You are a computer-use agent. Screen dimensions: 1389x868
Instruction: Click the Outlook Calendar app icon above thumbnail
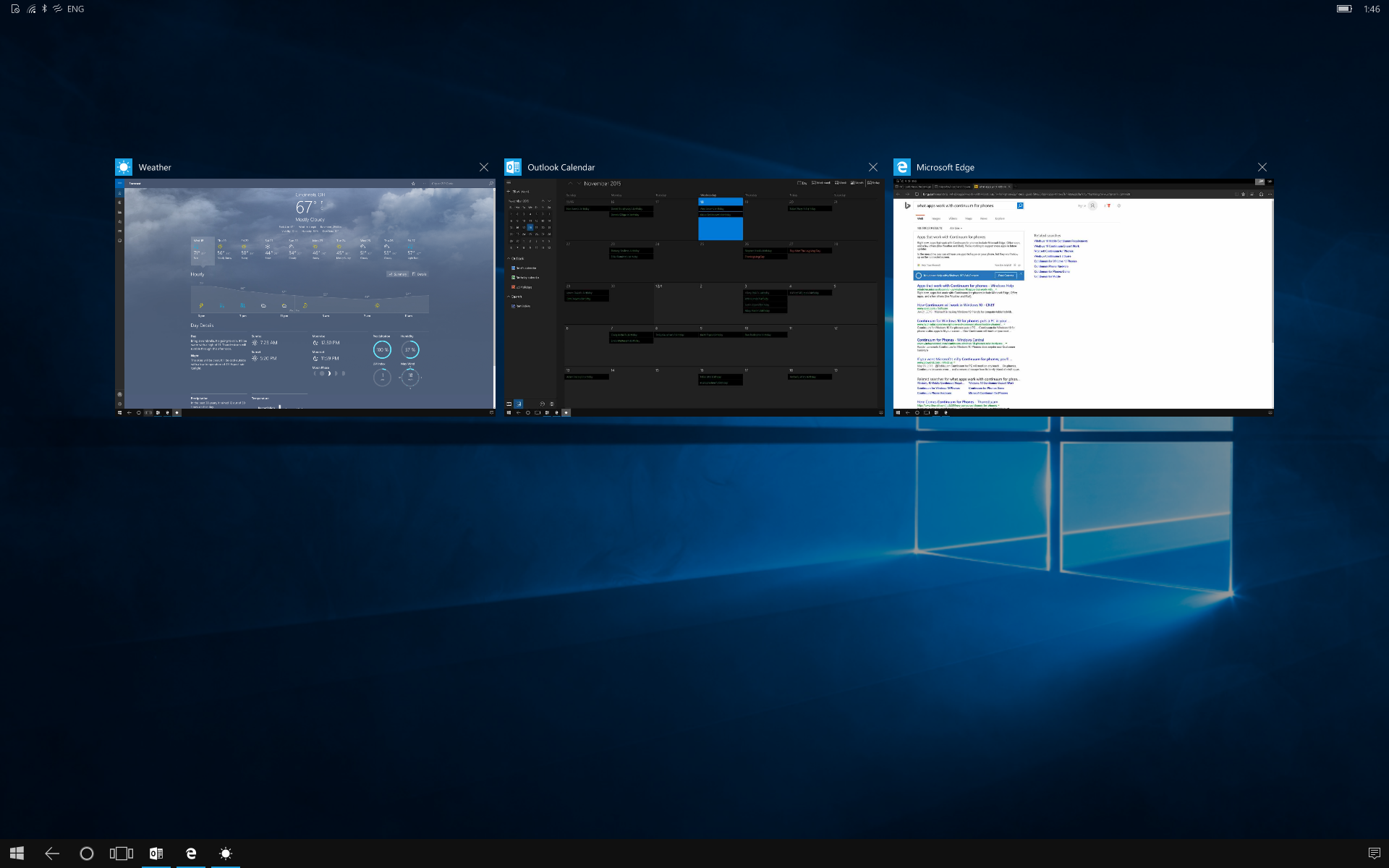click(513, 167)
